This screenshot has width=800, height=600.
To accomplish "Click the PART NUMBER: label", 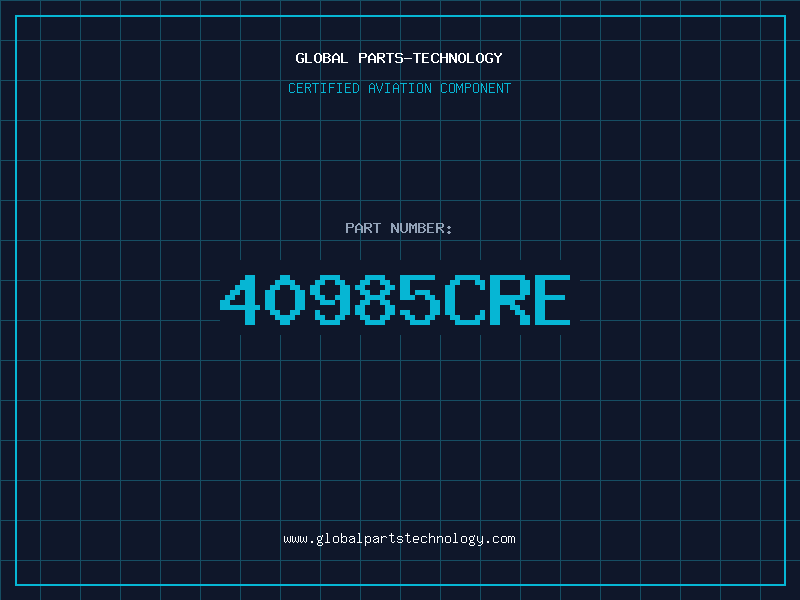I will [399, 228].
